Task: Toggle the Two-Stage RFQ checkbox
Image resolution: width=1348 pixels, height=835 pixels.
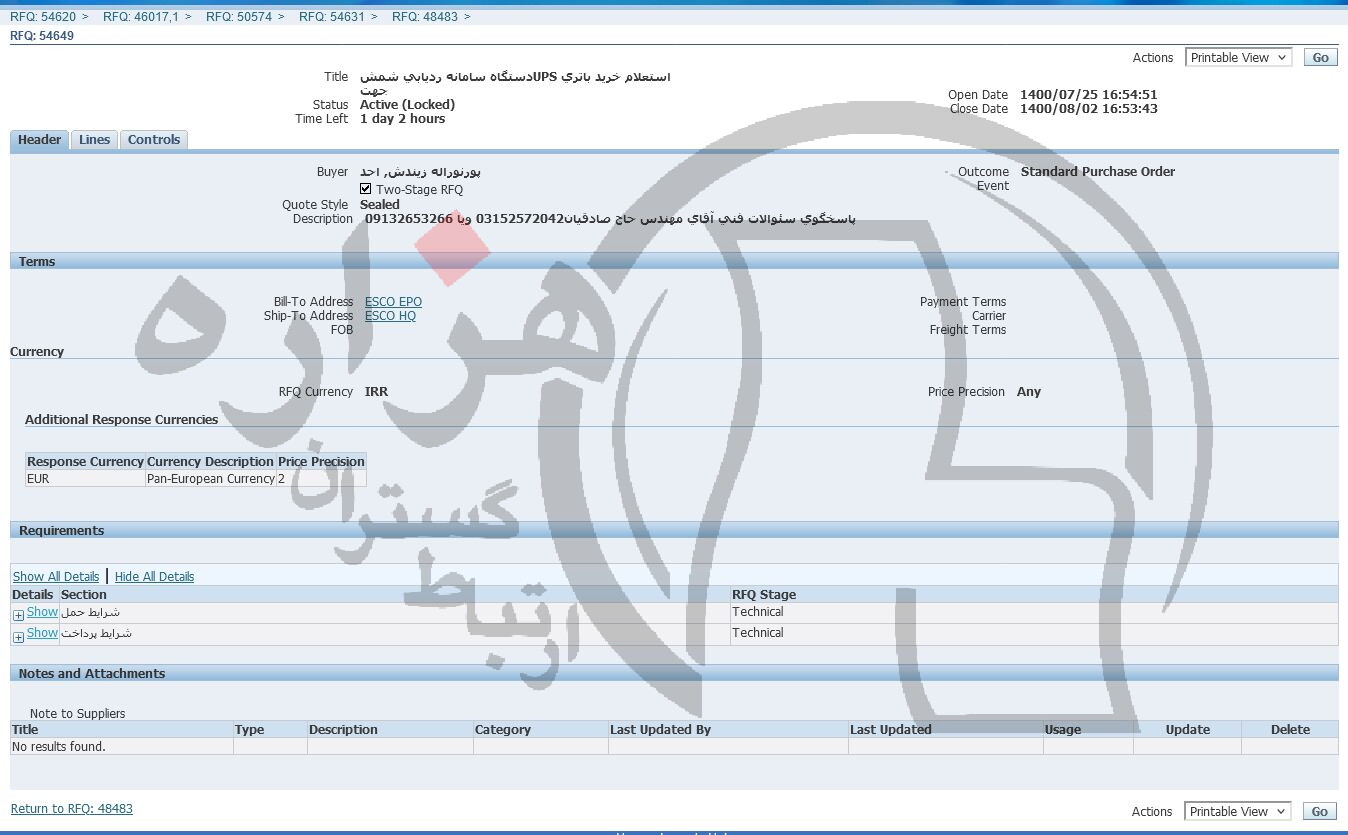Action: pos(366,189)
